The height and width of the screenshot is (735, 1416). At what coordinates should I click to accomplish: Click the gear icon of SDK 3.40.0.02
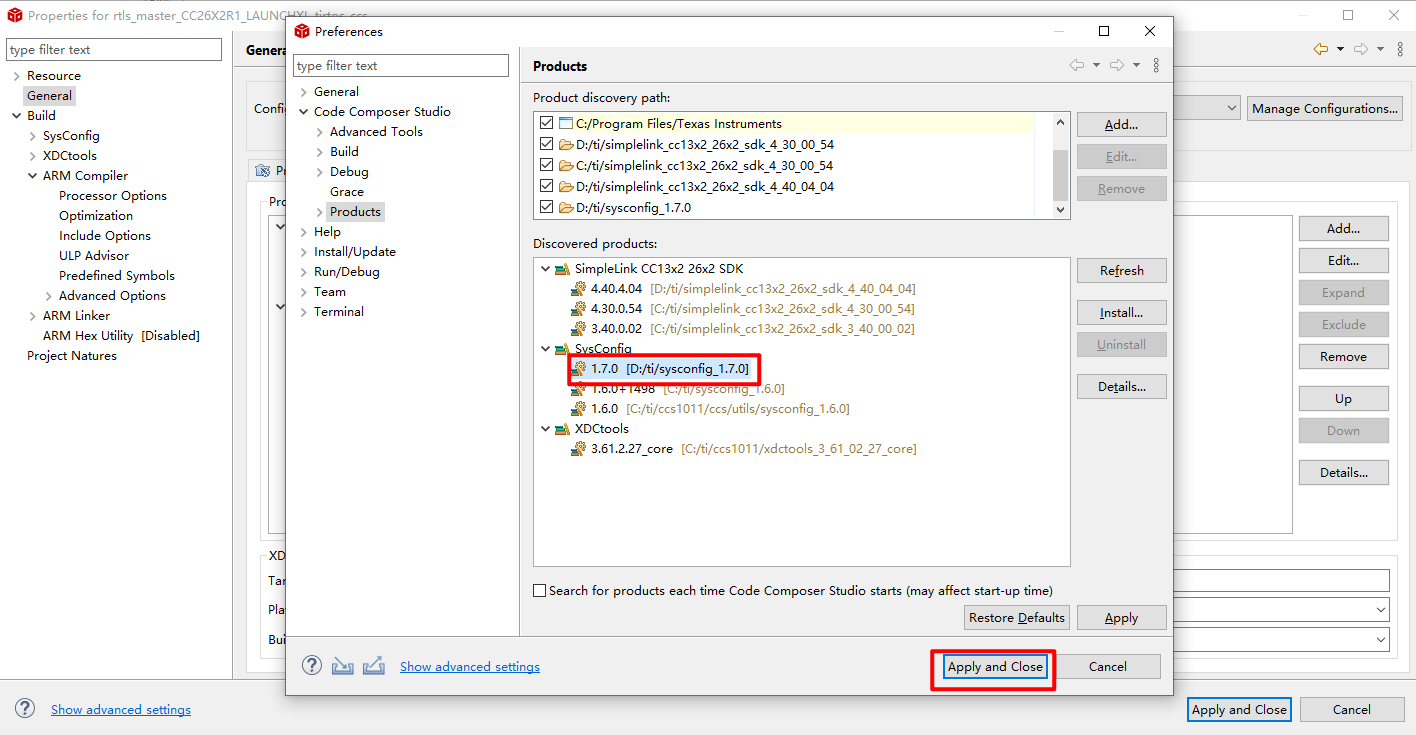(x=578, y=328)
